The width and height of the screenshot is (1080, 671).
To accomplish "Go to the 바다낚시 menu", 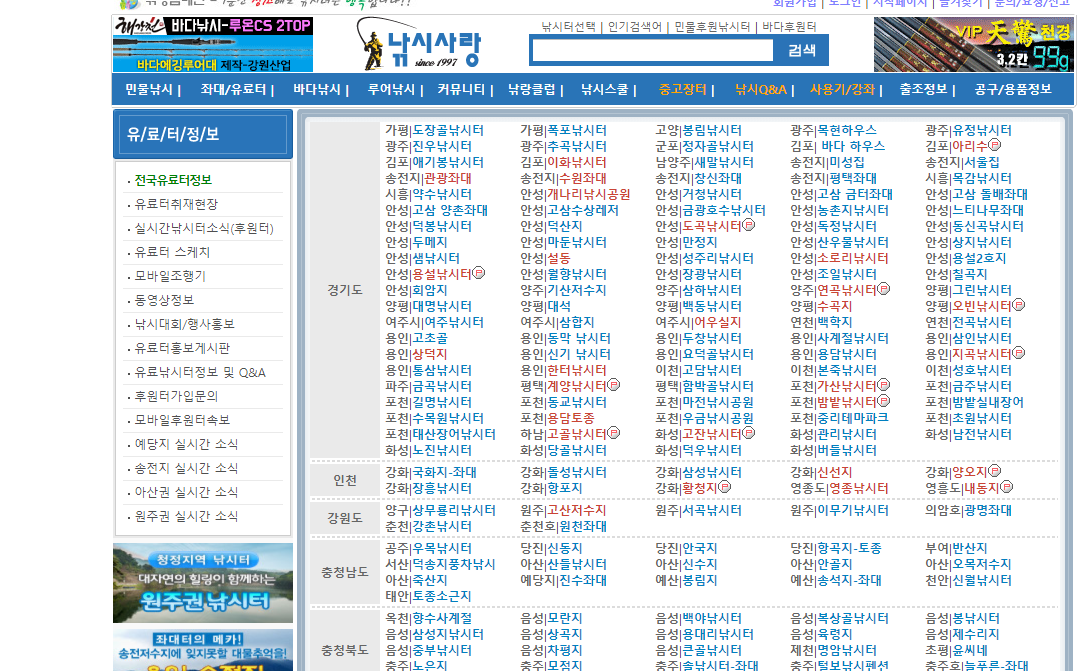I will click(x=317, y=90).
